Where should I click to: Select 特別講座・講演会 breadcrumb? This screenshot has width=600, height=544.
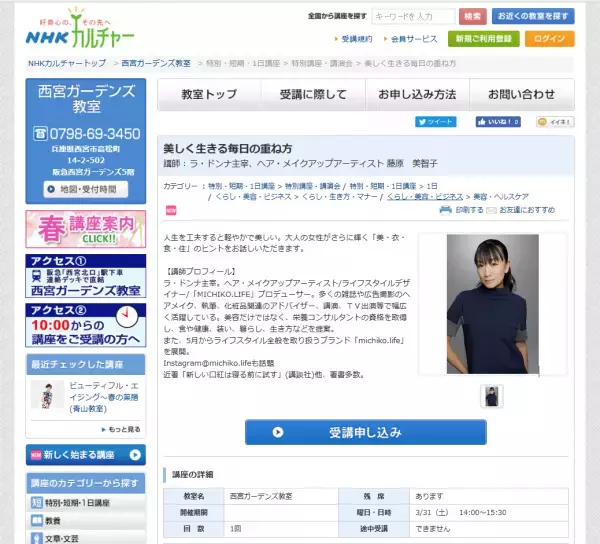pyautogui.click(x=322, y=64)
